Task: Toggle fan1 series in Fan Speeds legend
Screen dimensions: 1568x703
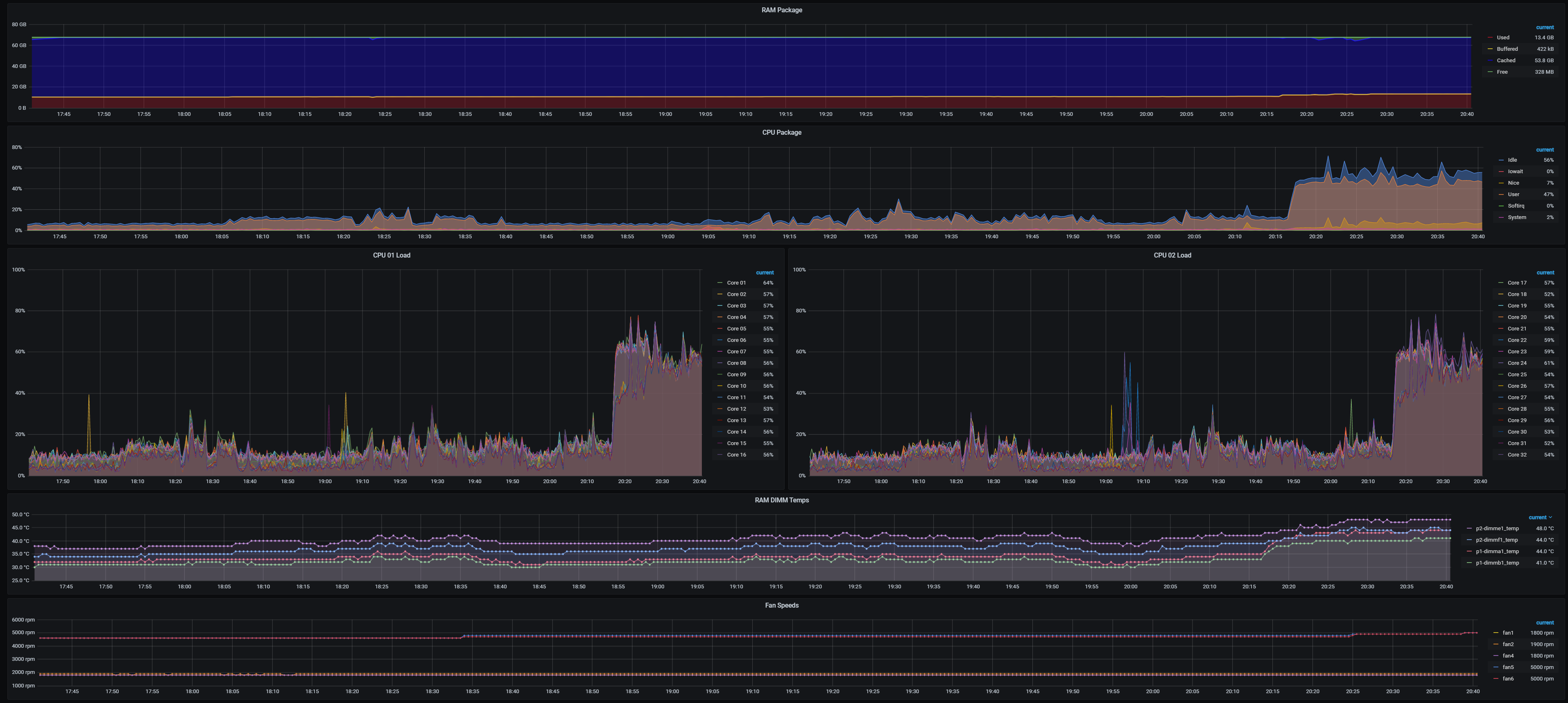Action: (1508, 633)
